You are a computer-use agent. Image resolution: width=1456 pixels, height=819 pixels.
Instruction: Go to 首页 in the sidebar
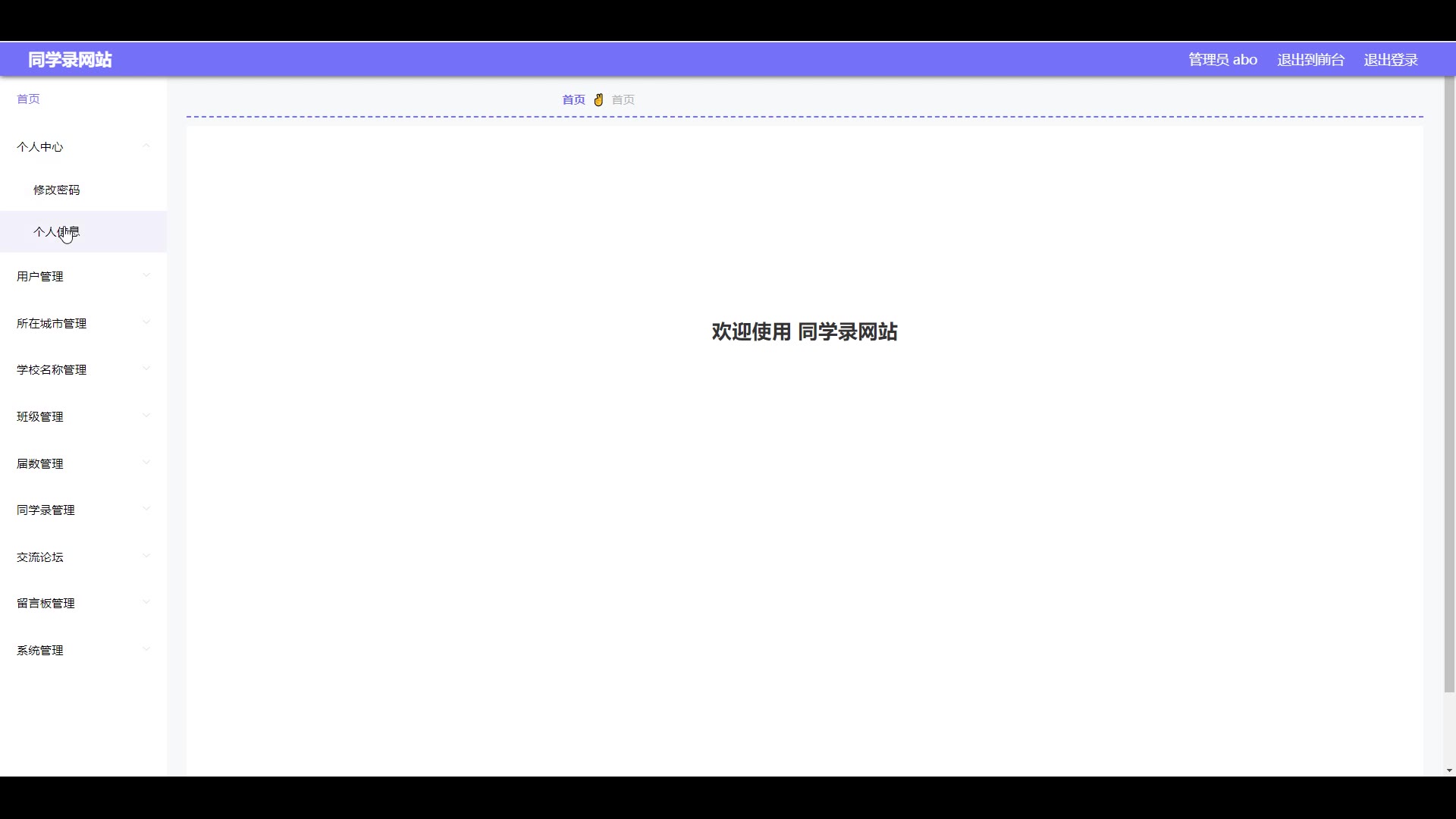click(28, 99)
